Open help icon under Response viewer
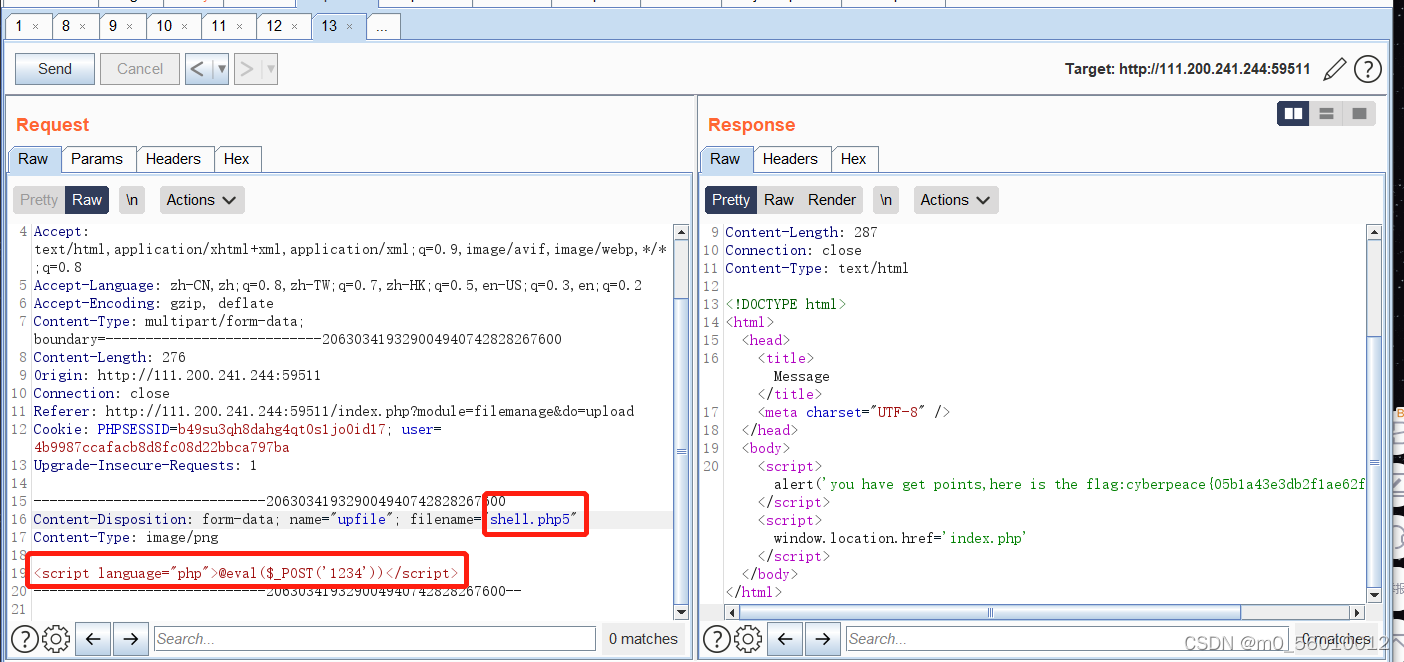 pos(716,639)
